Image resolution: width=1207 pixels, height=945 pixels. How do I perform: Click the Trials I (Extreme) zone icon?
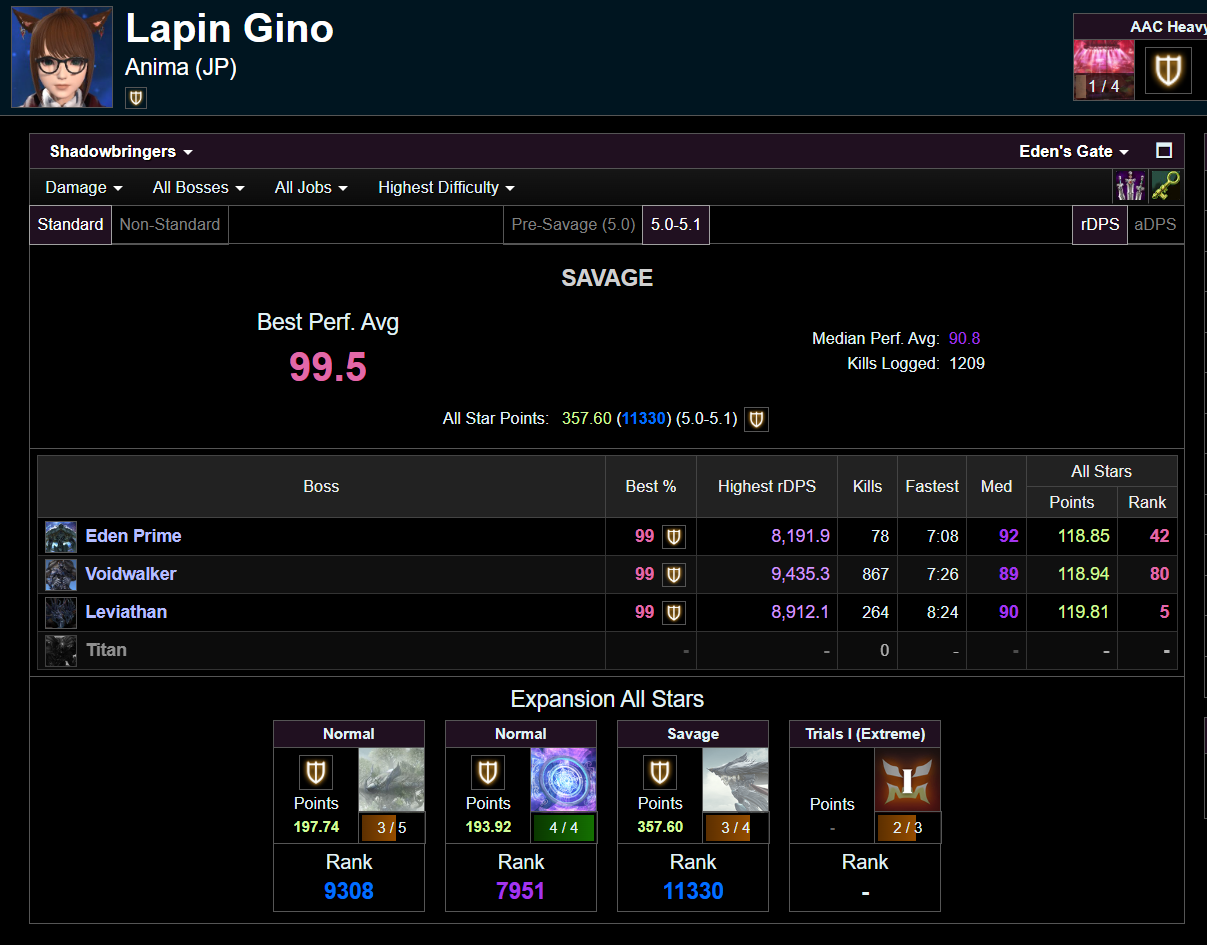pyautogui.click(x=907, y=780)
